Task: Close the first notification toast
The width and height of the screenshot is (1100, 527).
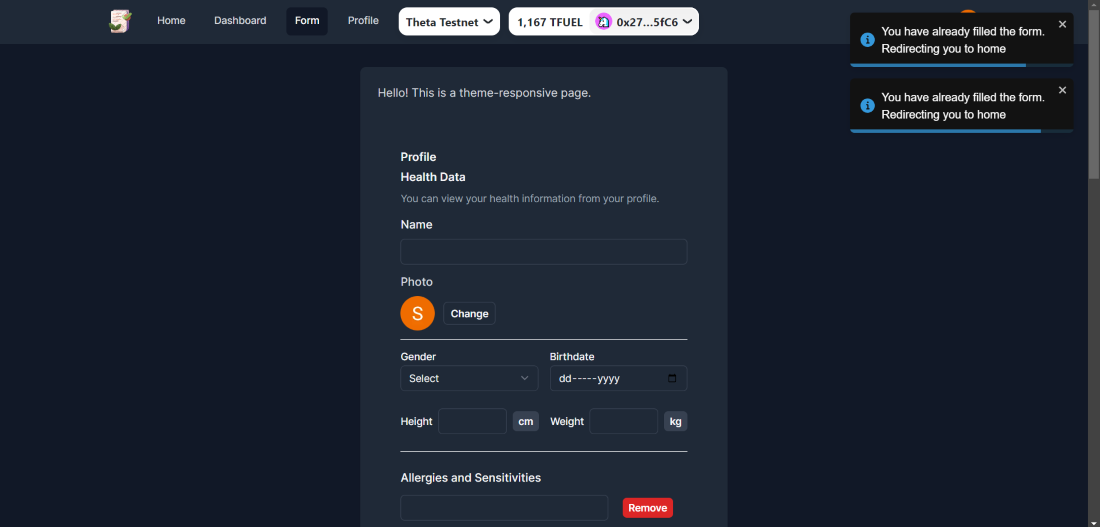Action: pyautogui.click(x=1062, y=24)
